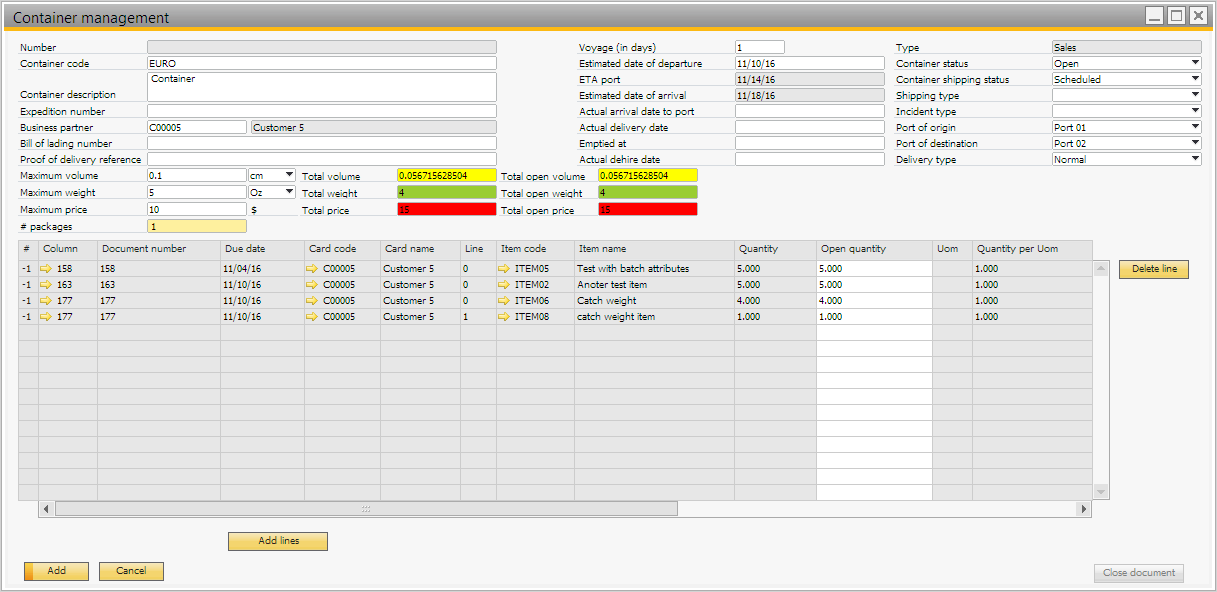This screenshot has height=592, width=1217.
Task: Click the link arrow beside ITEM02
Action: pos(503,285)
